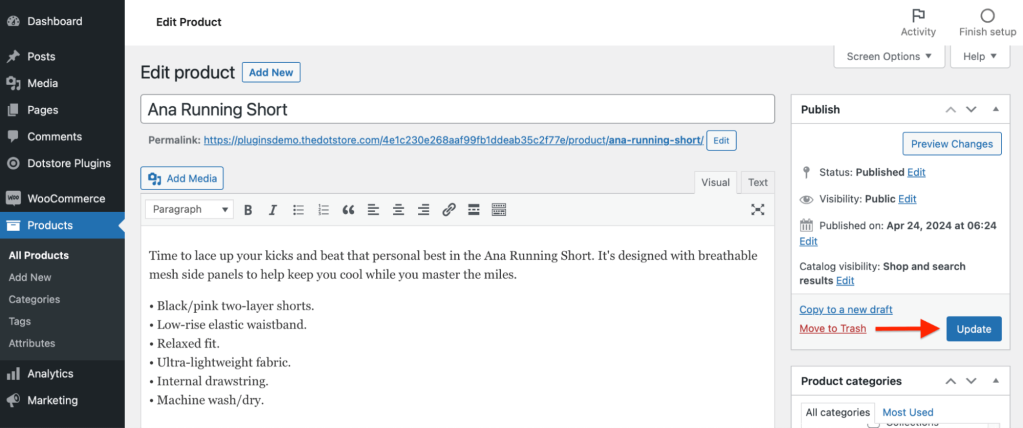Open the Paragraph format dropdown

(189, 210)
